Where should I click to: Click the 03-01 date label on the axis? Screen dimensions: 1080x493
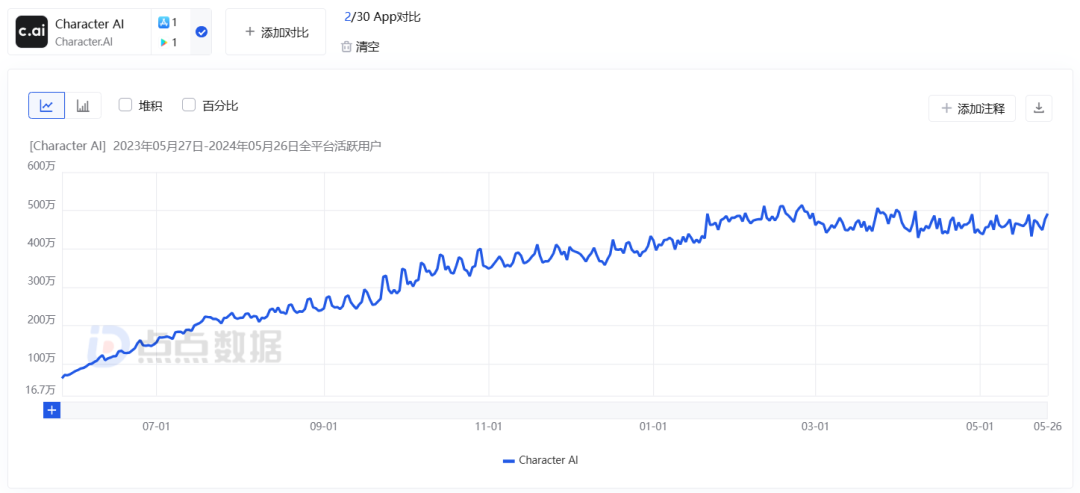(x=816, y=426)
